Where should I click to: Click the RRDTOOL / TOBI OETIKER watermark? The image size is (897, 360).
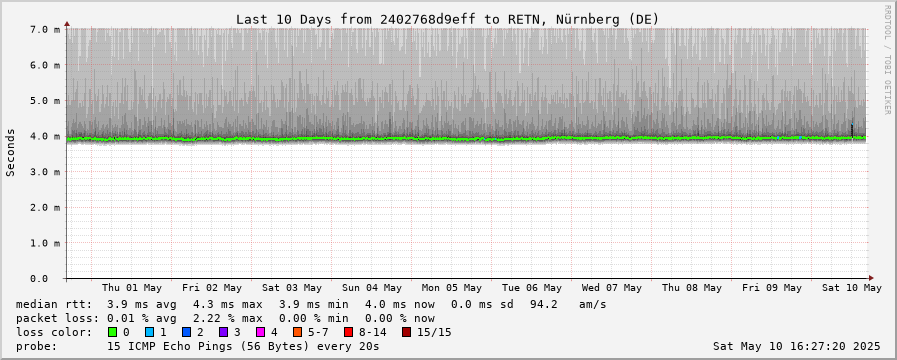pos(887,60)
